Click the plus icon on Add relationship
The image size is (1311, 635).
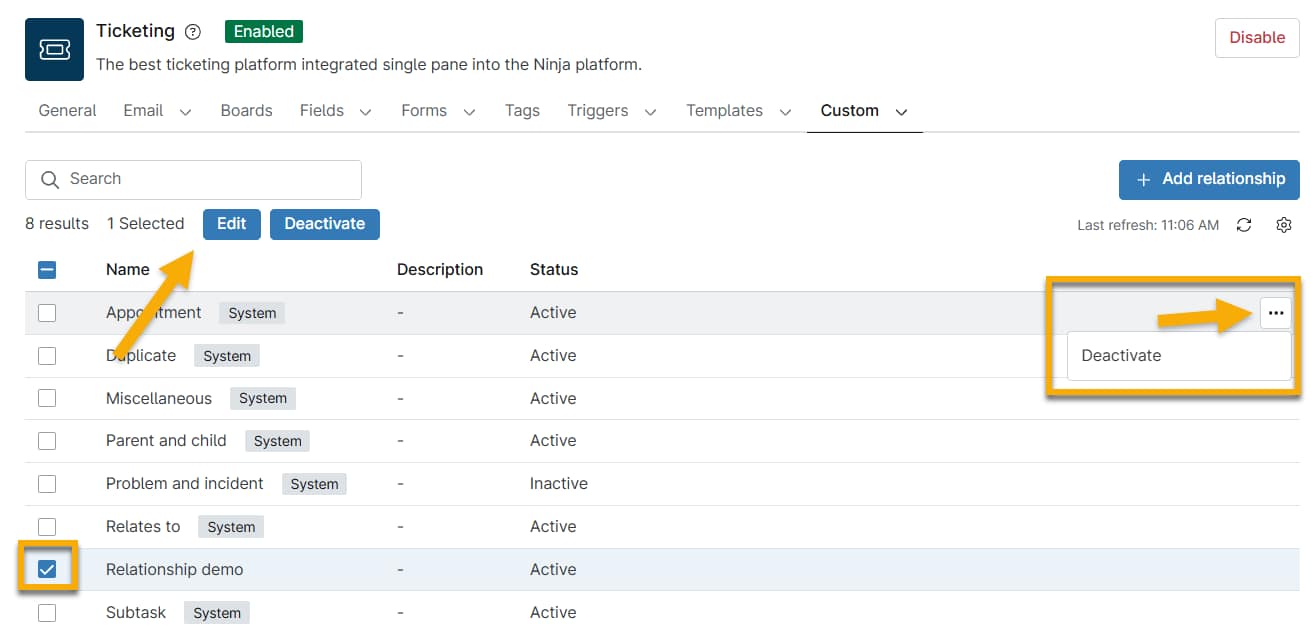point(1142,179)
